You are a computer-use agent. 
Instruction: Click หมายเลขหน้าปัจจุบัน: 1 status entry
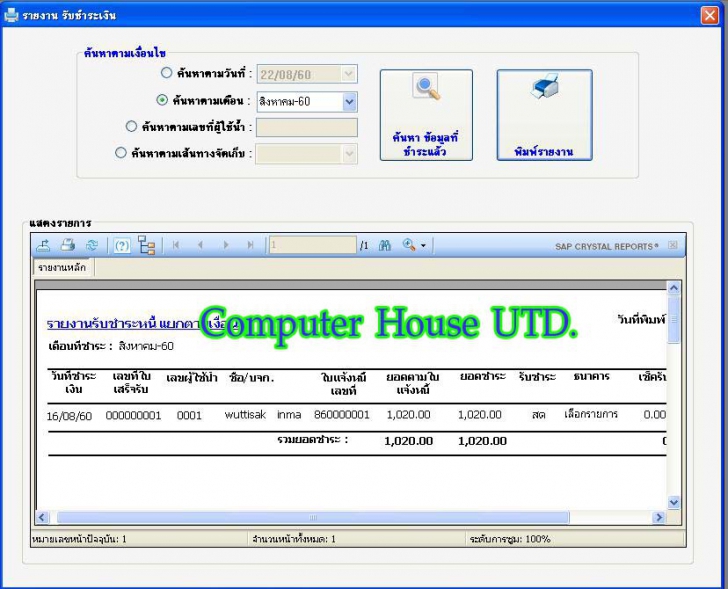pyautogui.click(x=79, y=539)
